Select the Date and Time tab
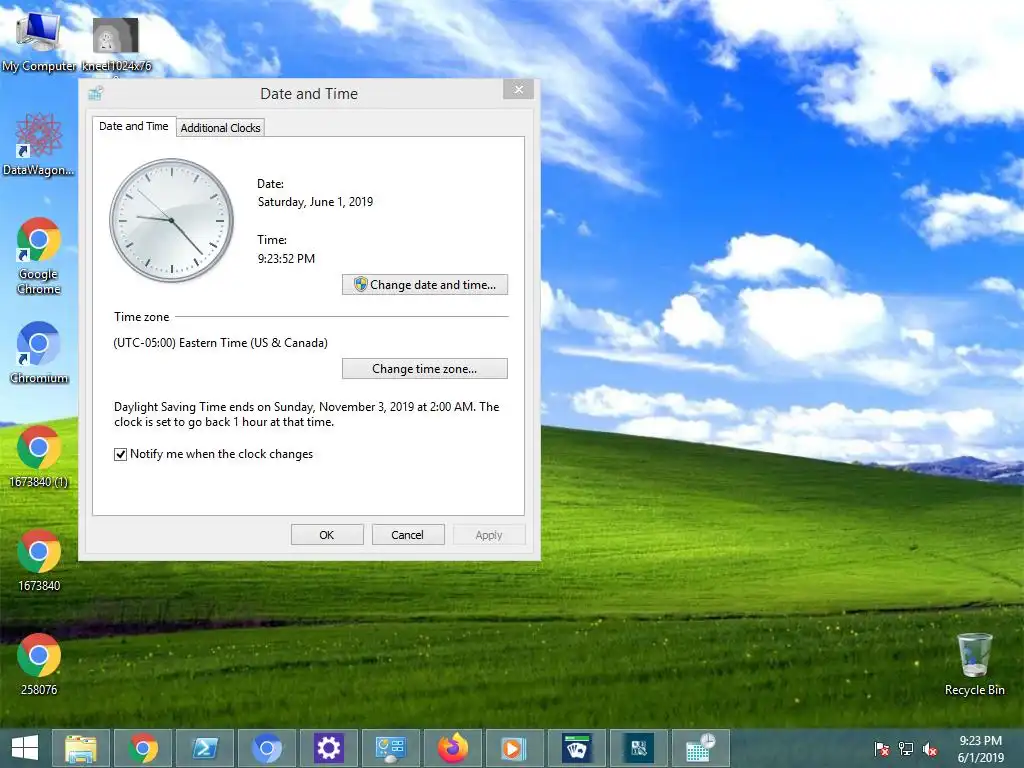Screen dimensions: 1024x768 pos(134,126)
